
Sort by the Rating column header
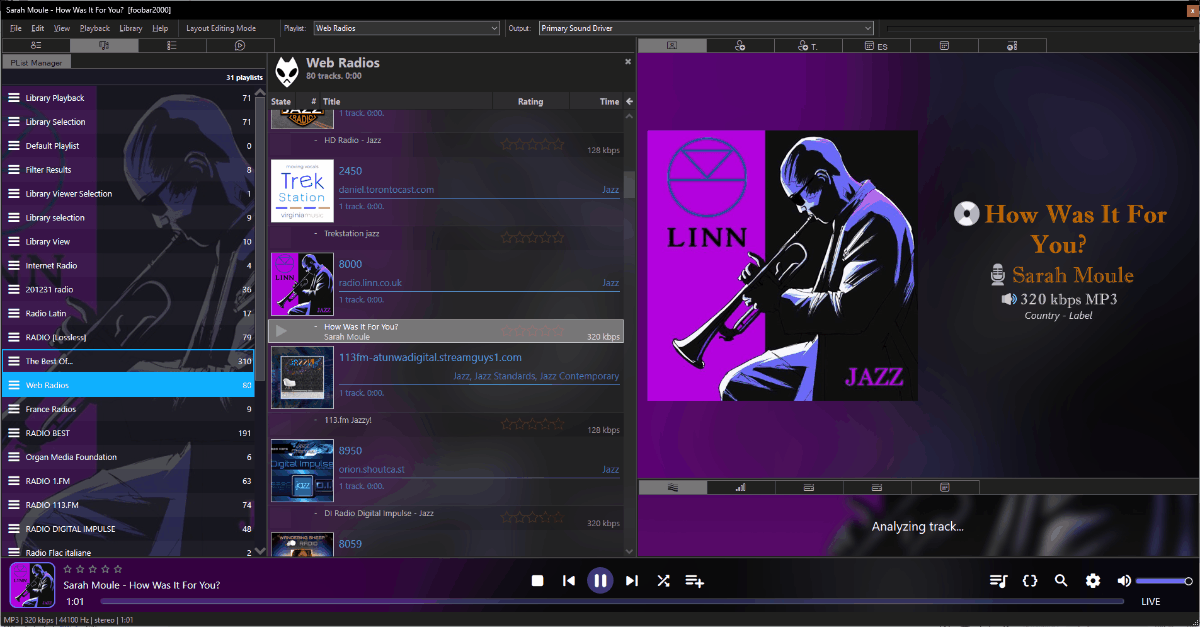(x=531, y=101)
